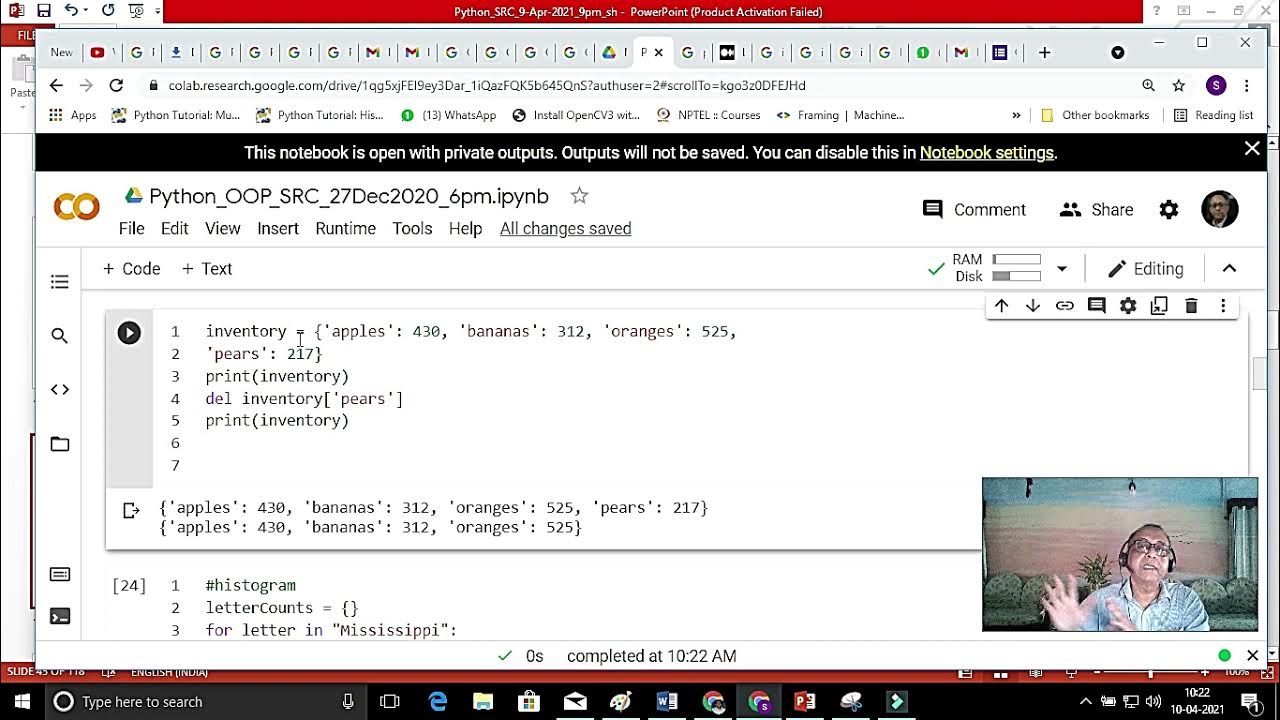The height and width of the screenshot is (720, 1280).
Task: Open find and replace in sidebar
Action: point(60,336)
